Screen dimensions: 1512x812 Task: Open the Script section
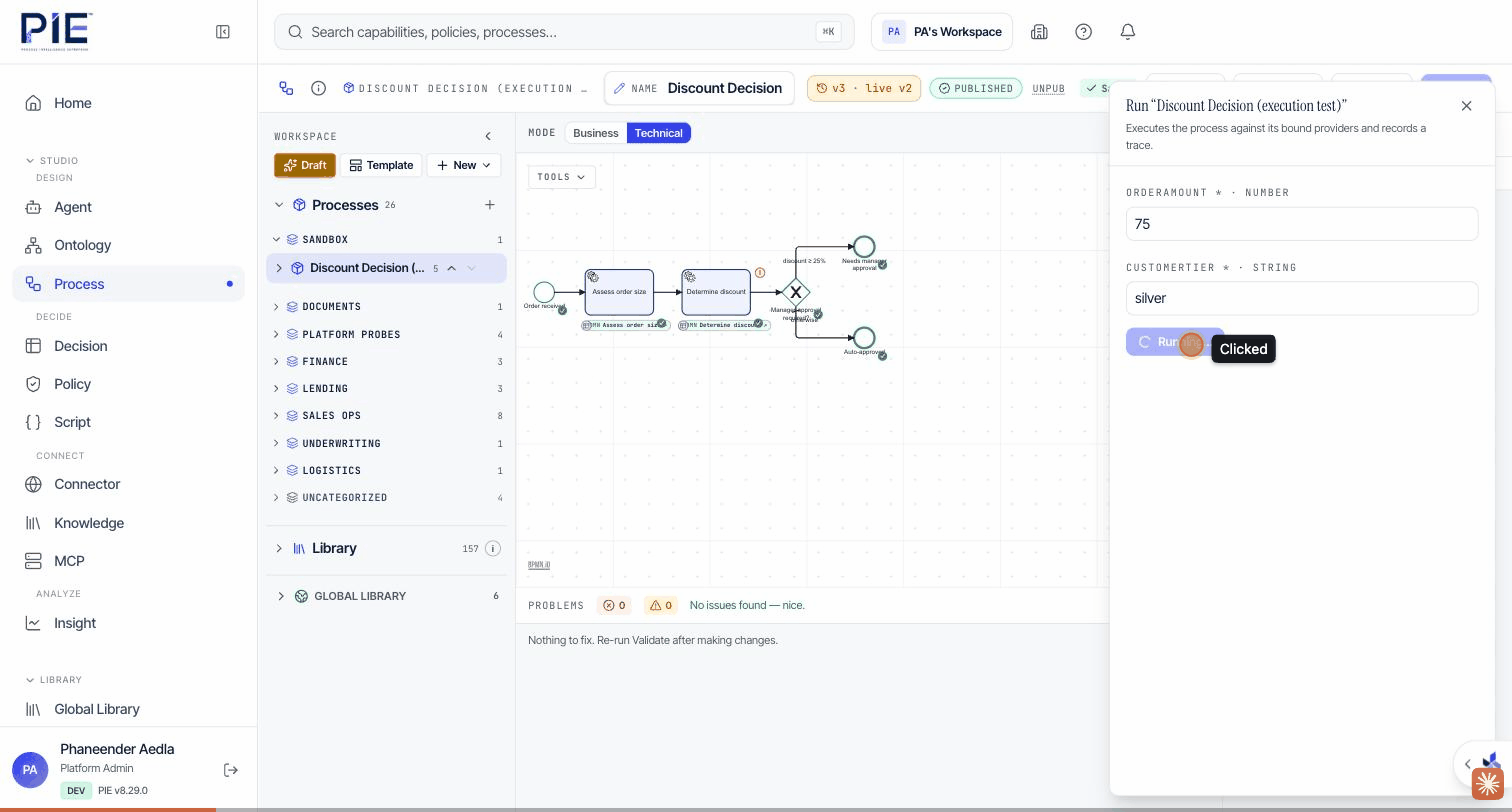128,422
